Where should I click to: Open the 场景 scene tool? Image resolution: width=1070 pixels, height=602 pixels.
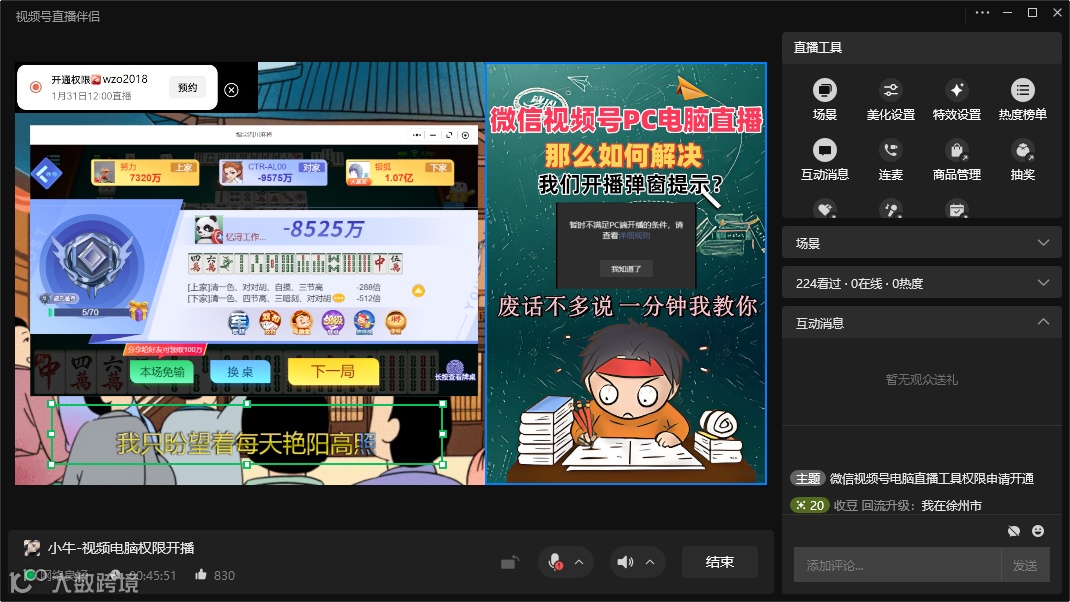click(x=824, y=99)
